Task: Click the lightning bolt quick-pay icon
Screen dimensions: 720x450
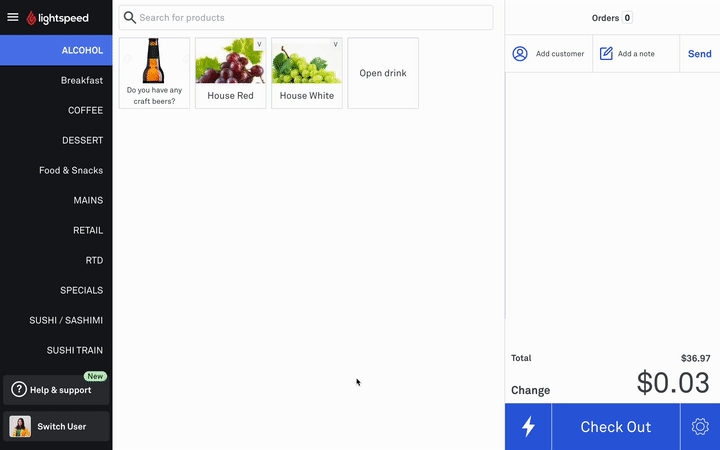Action: click(528, 427)
